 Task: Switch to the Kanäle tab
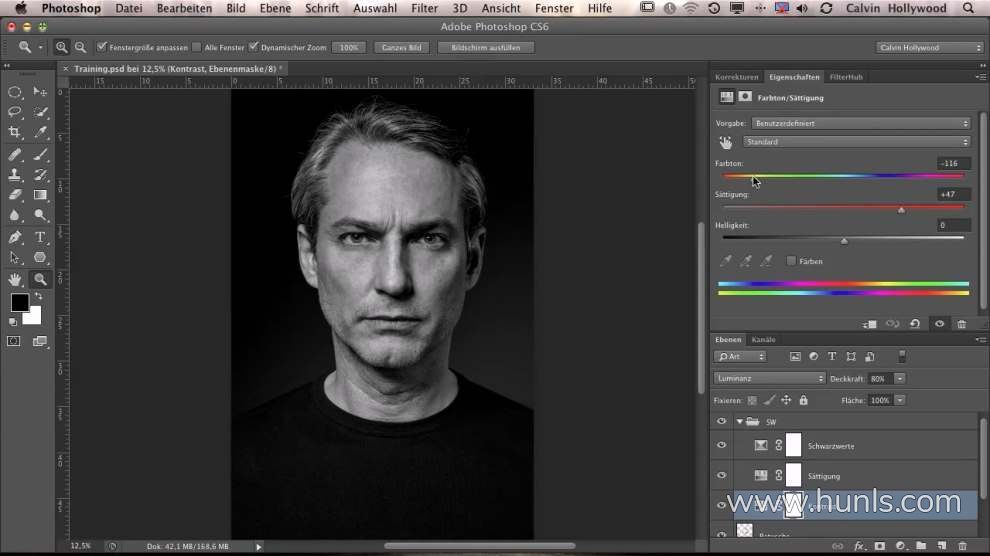(763, 340)
